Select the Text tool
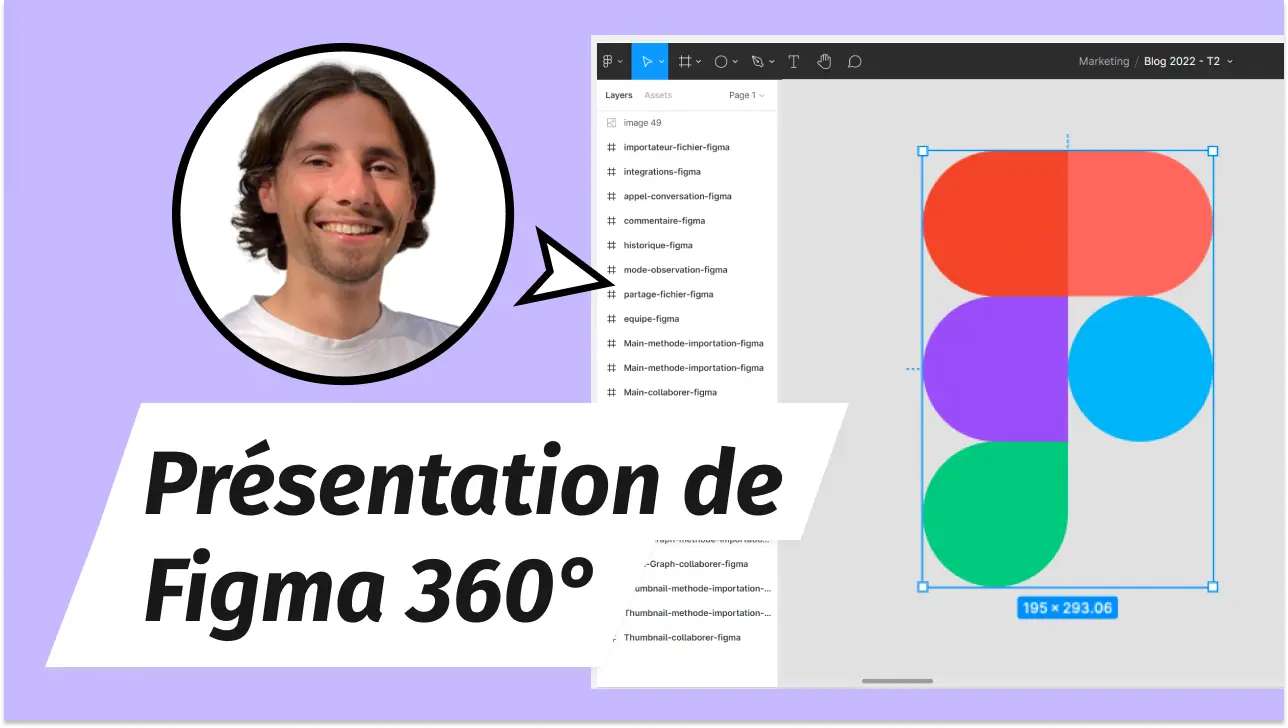1288x728 pixels. (x=794, y=62)
